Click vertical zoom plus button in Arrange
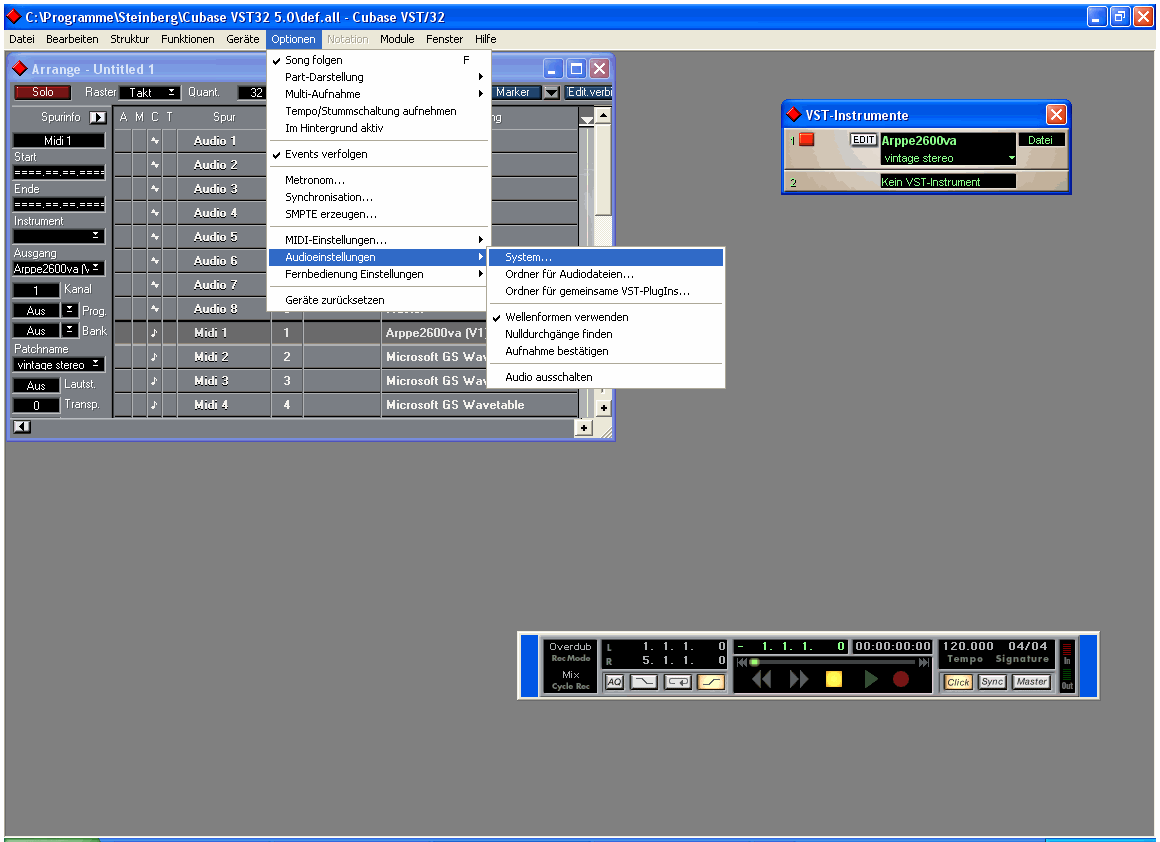The width and height of the screenshot is (1160, 842). point(603,408)
